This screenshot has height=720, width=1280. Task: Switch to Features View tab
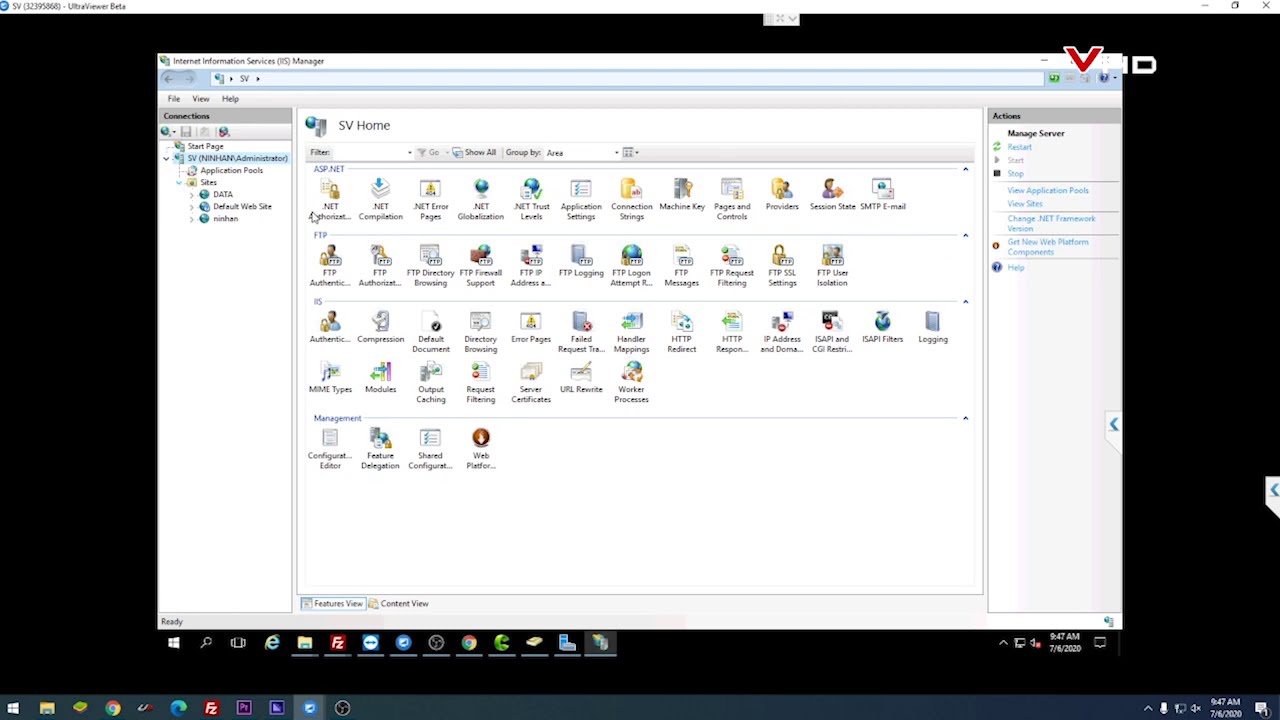point(333,604)
